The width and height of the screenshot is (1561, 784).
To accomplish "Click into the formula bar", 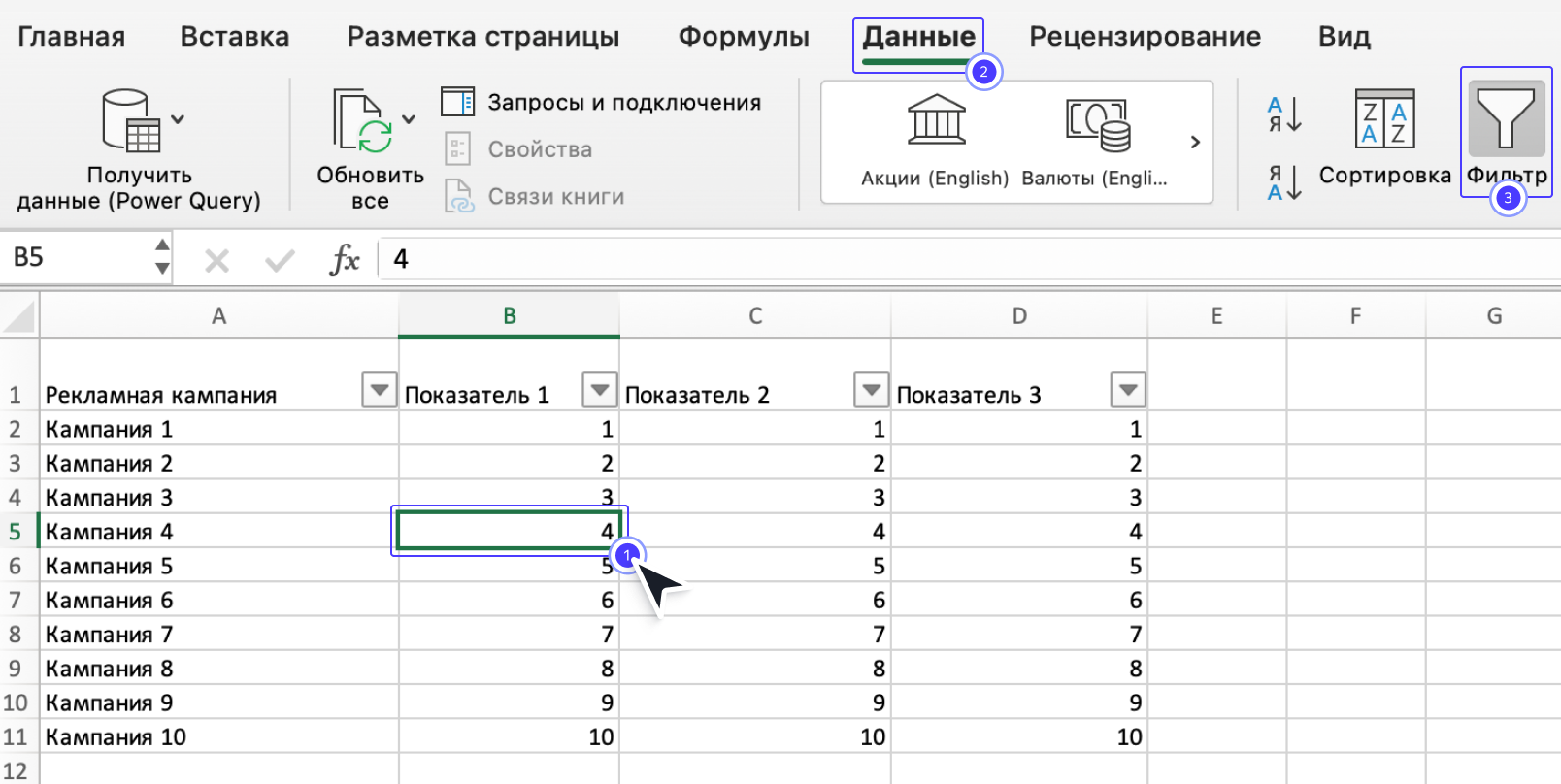I will coord(971,259).
